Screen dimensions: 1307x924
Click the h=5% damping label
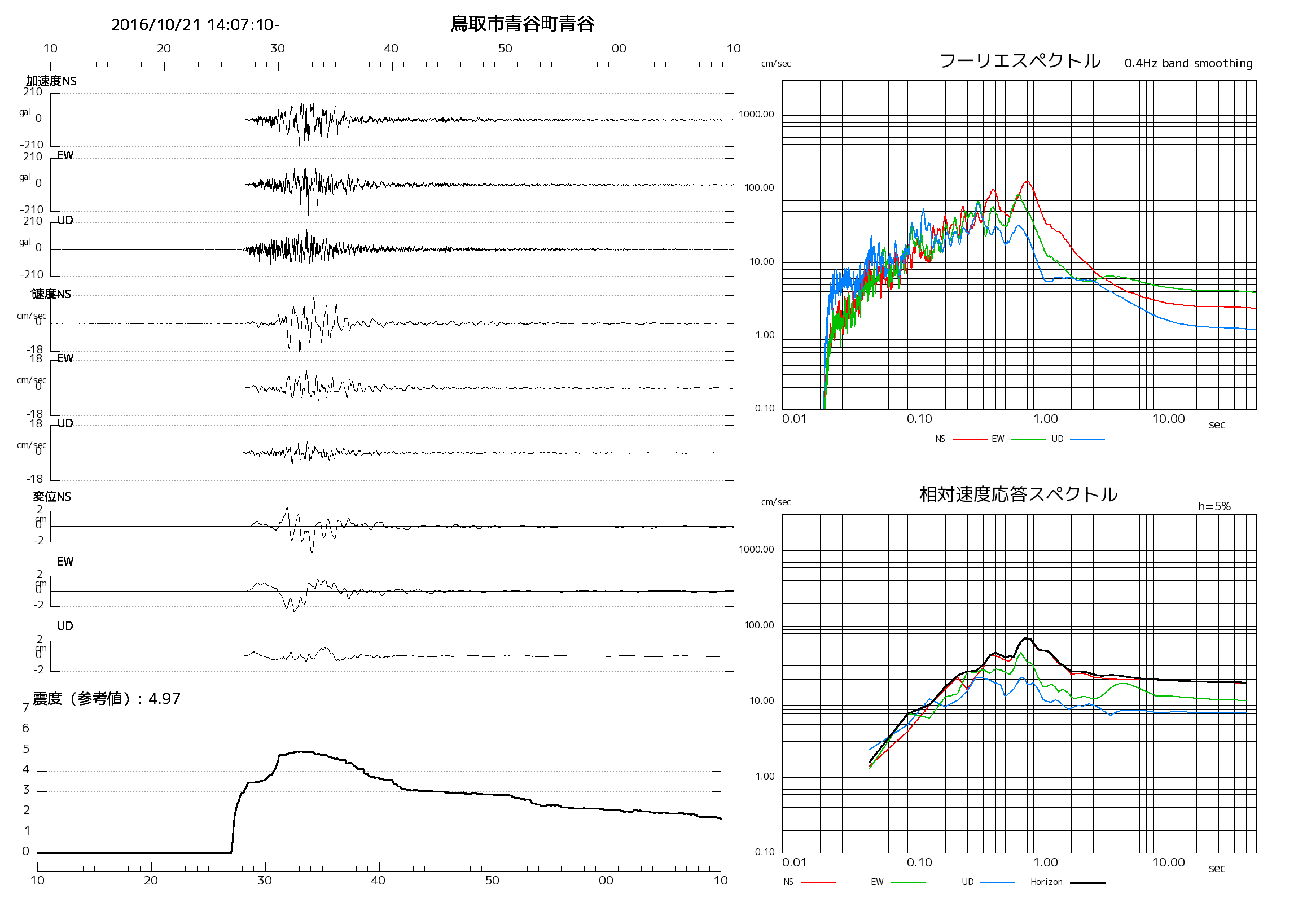(1214, 506)
